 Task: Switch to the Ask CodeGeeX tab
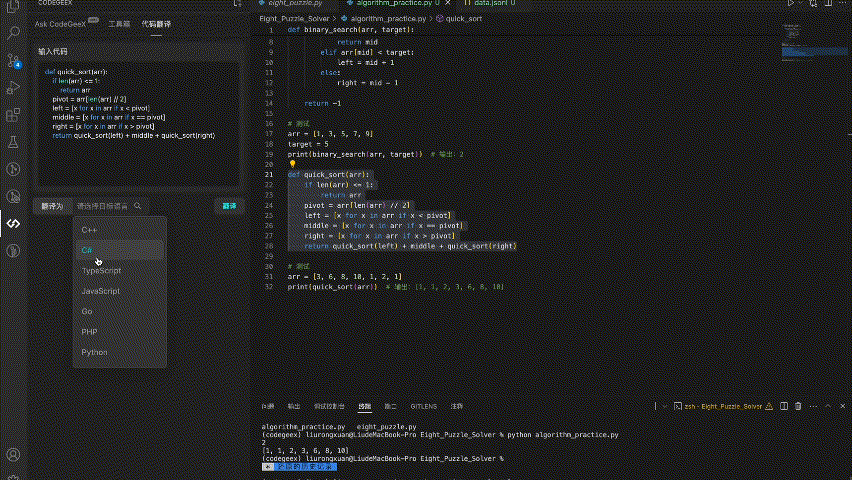pyautogui.click(x=59, y=23)
